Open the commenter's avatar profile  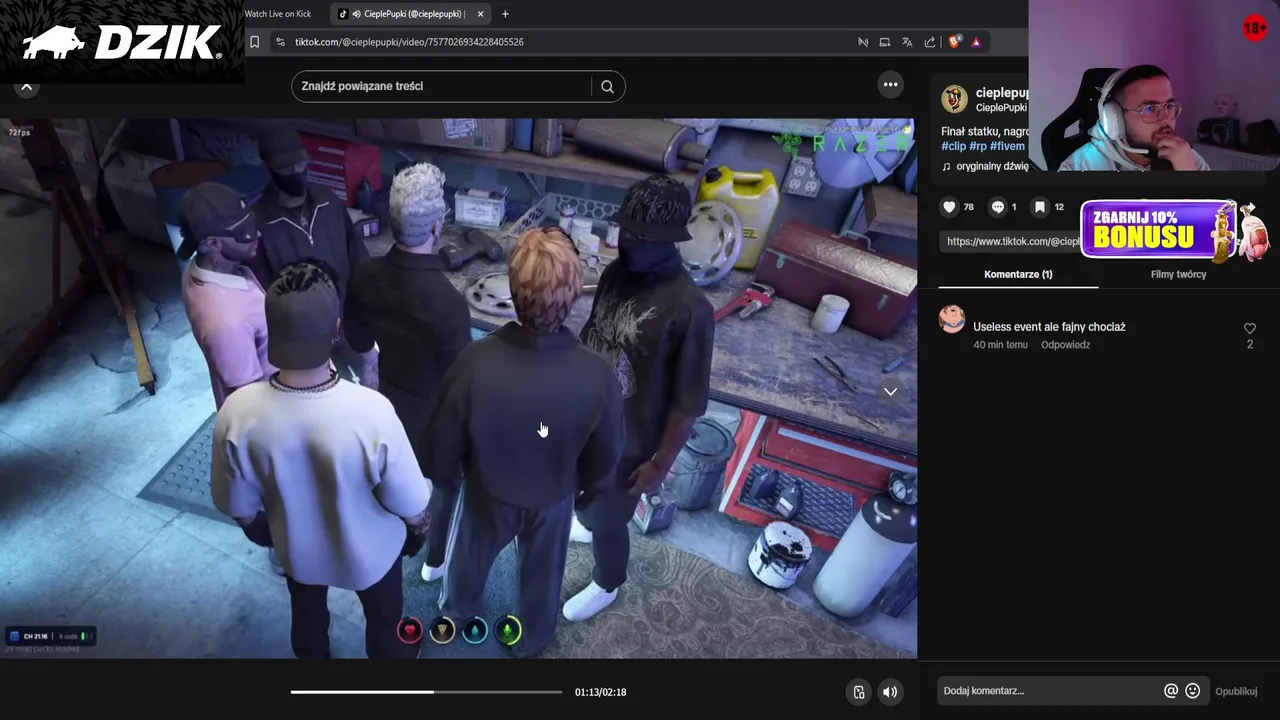point(952,320)
